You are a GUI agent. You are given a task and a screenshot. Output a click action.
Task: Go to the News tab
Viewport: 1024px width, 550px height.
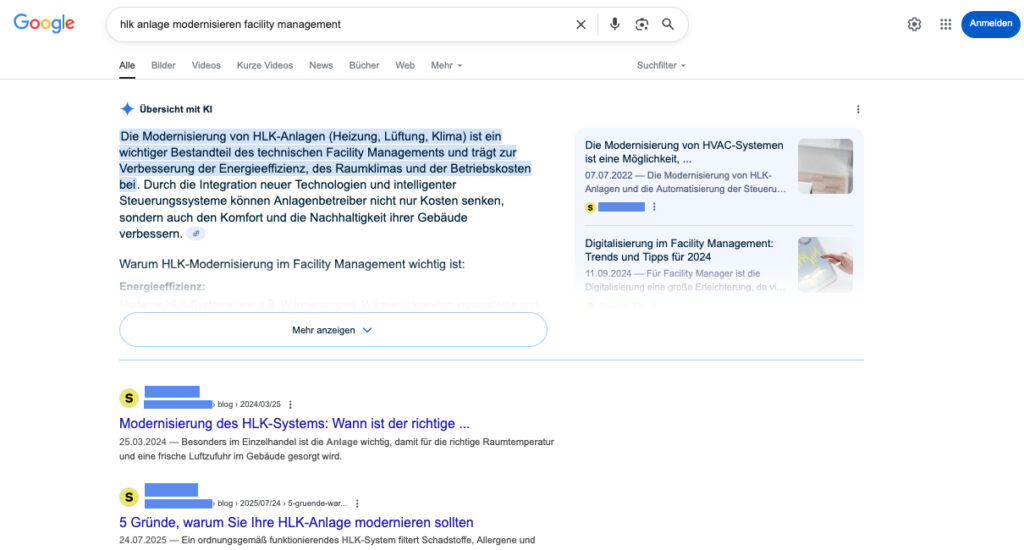(321, 65)
